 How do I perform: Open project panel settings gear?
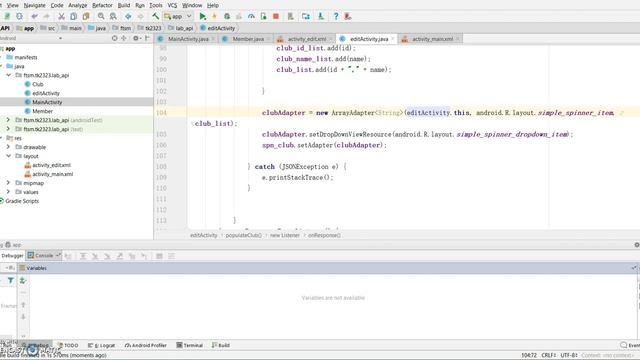[136, 38]
